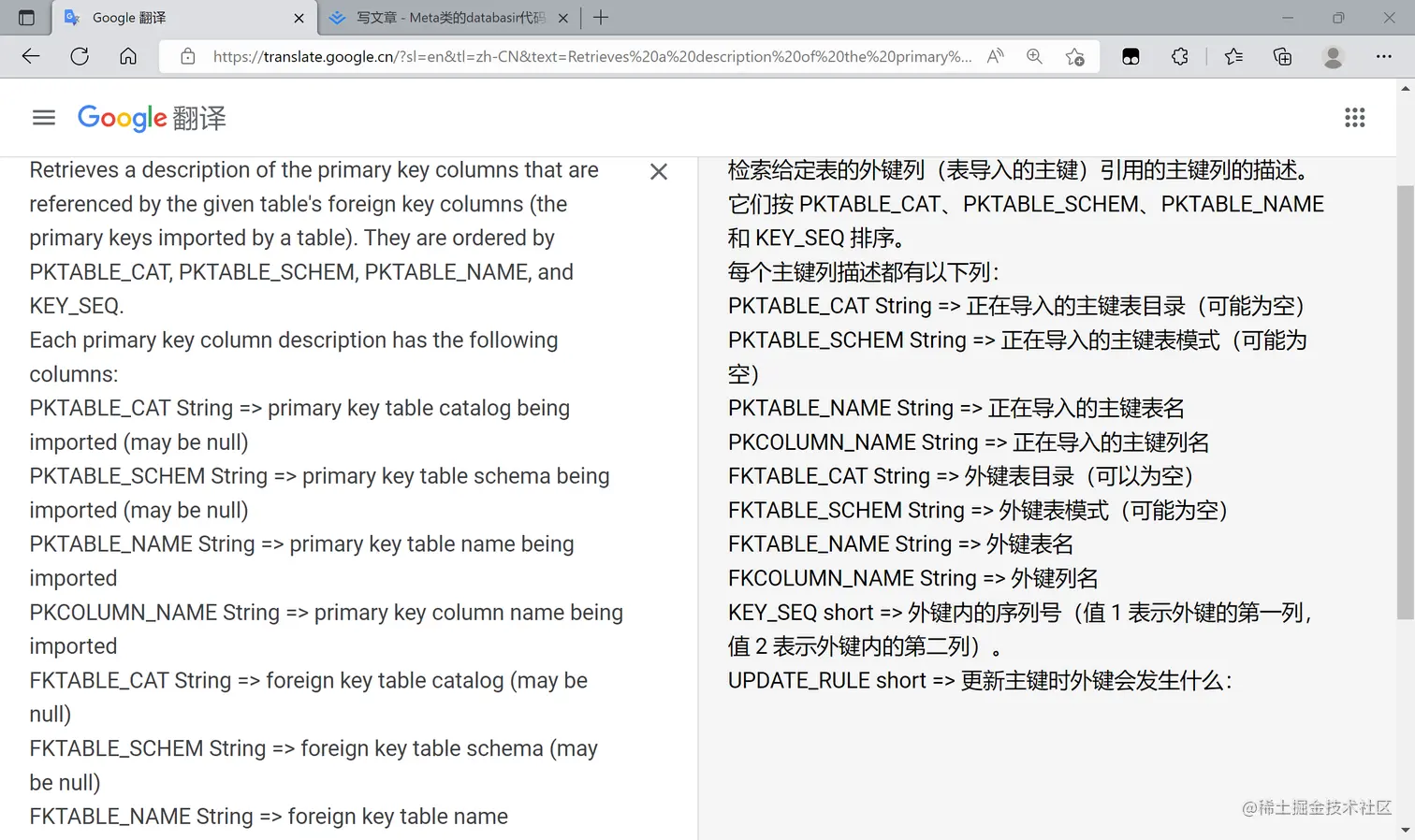This screenshot has height=840, width=1415.
Task: Refresh the Google Translate page
Action: pos(80,56)
